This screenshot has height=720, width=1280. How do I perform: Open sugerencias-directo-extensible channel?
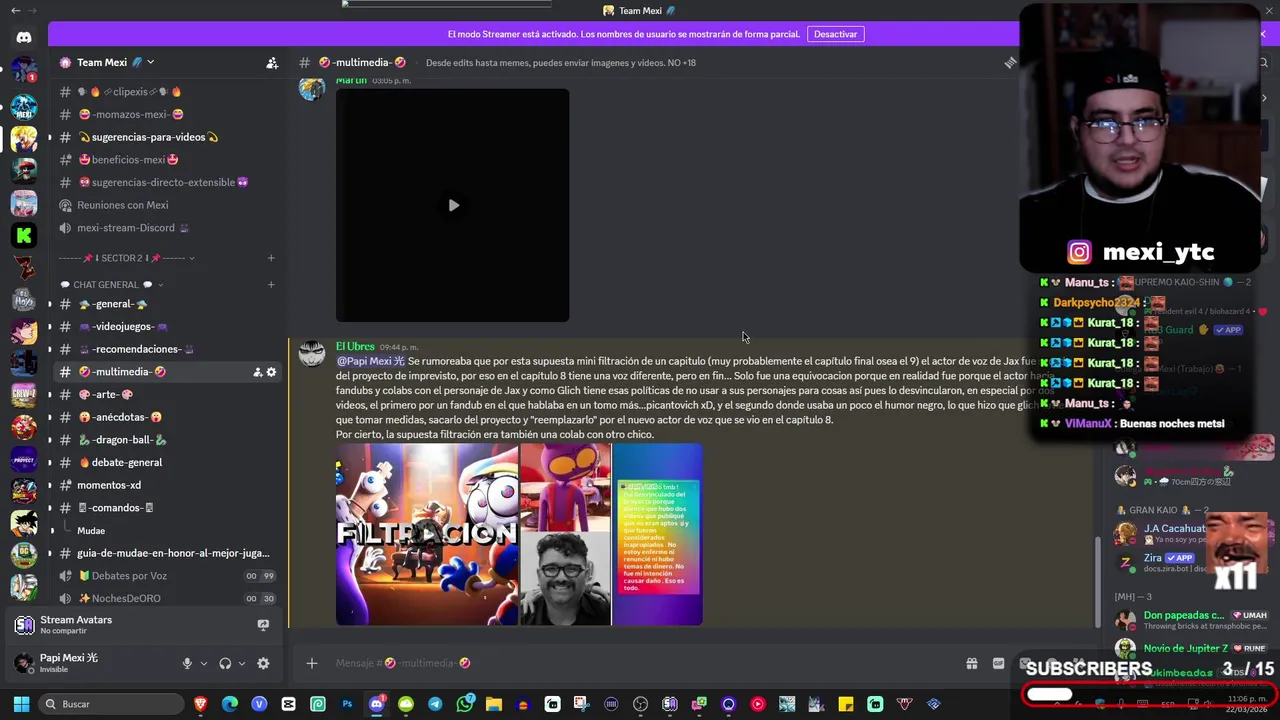coord(168,183)
